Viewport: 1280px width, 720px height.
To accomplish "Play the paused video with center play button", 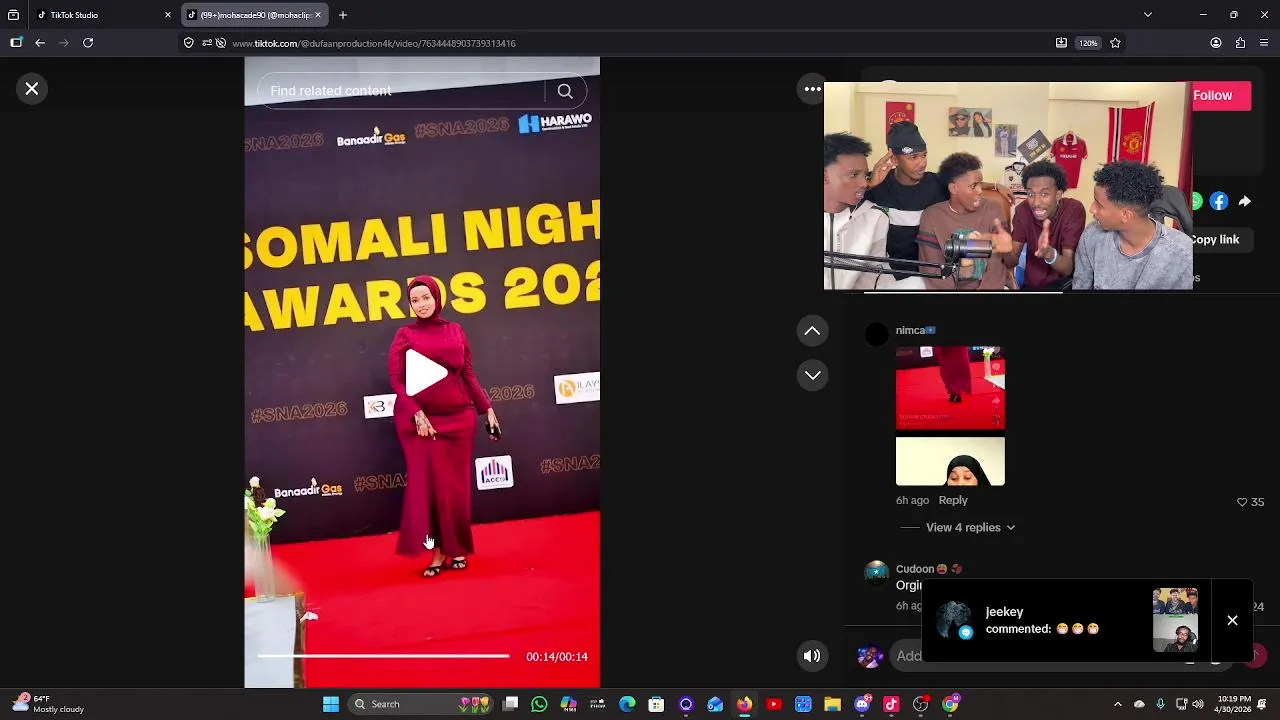I will point(426,372).
